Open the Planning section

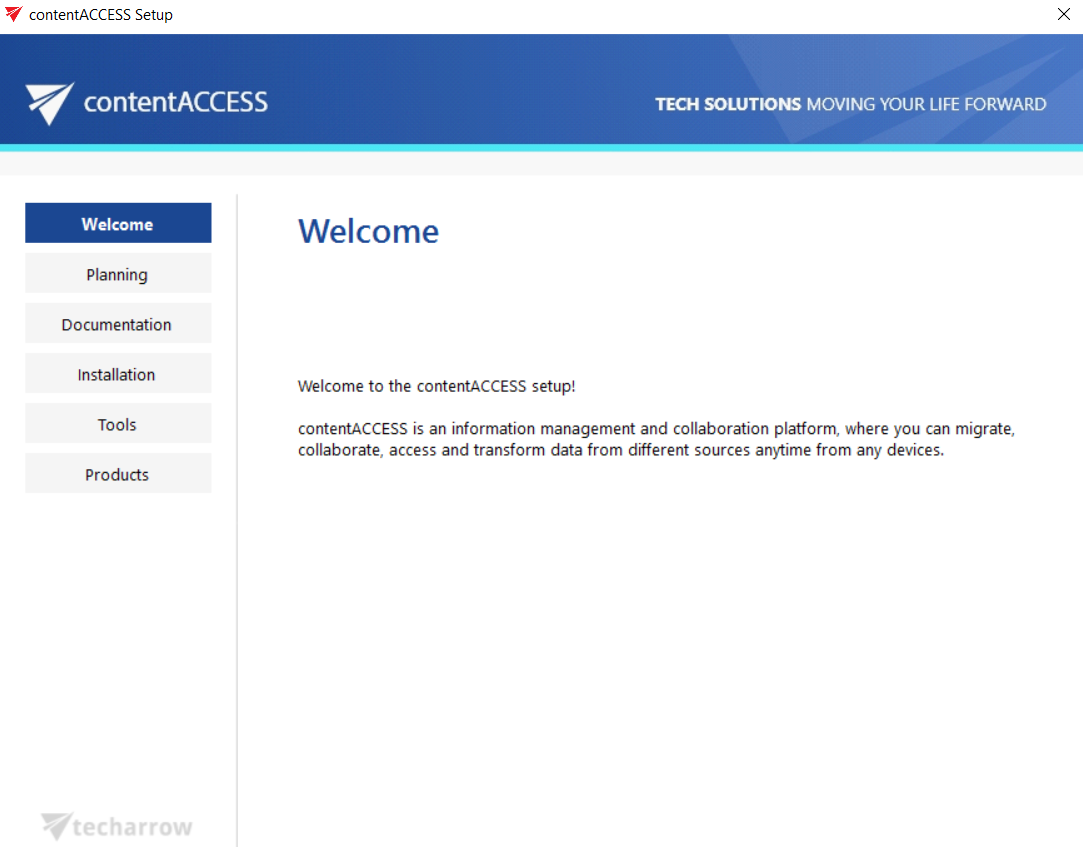click(x=118, y=274)
